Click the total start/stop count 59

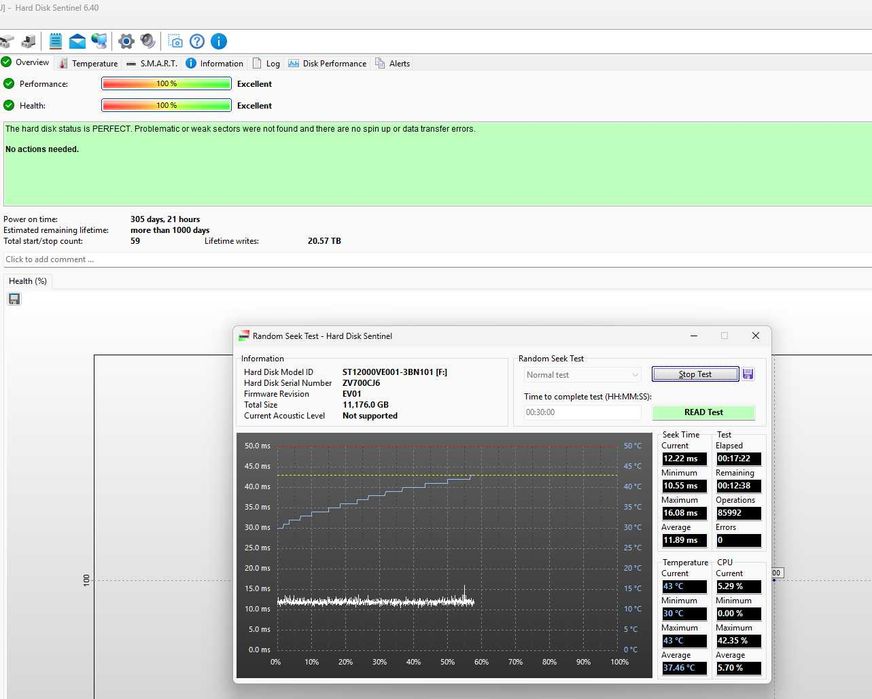pyautogui.click(x=135, y=241)
